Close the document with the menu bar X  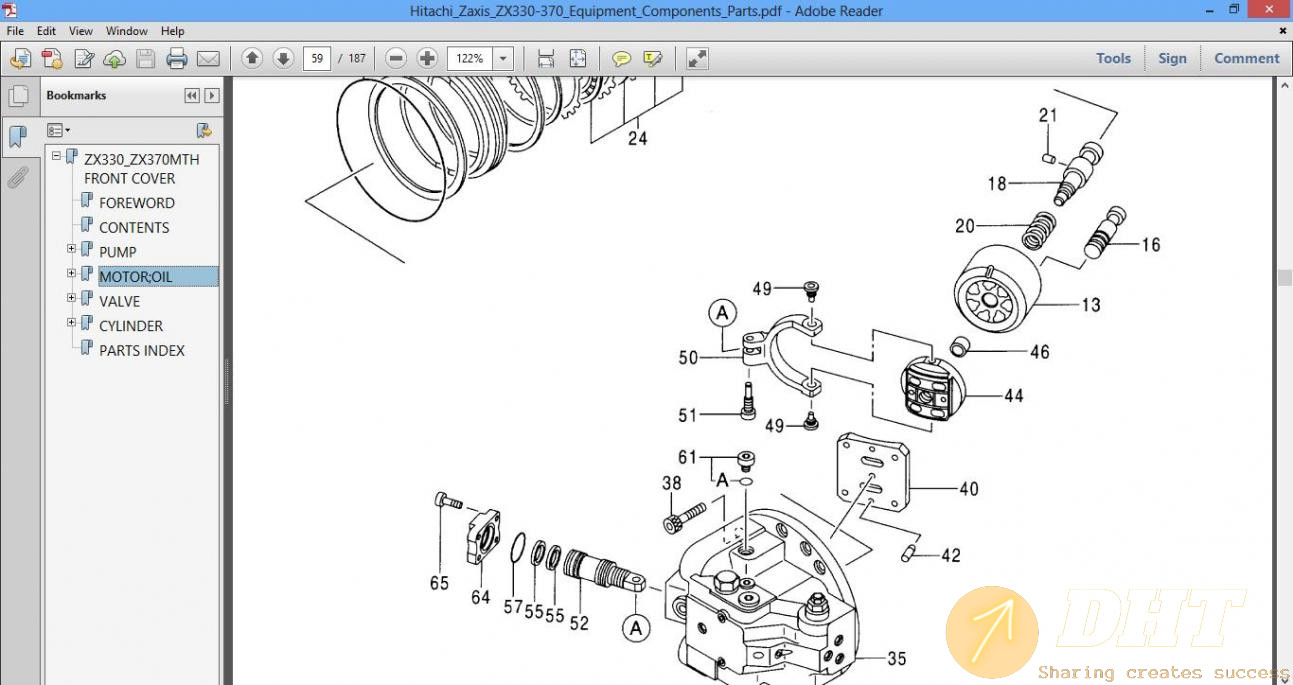point(1283,31)
